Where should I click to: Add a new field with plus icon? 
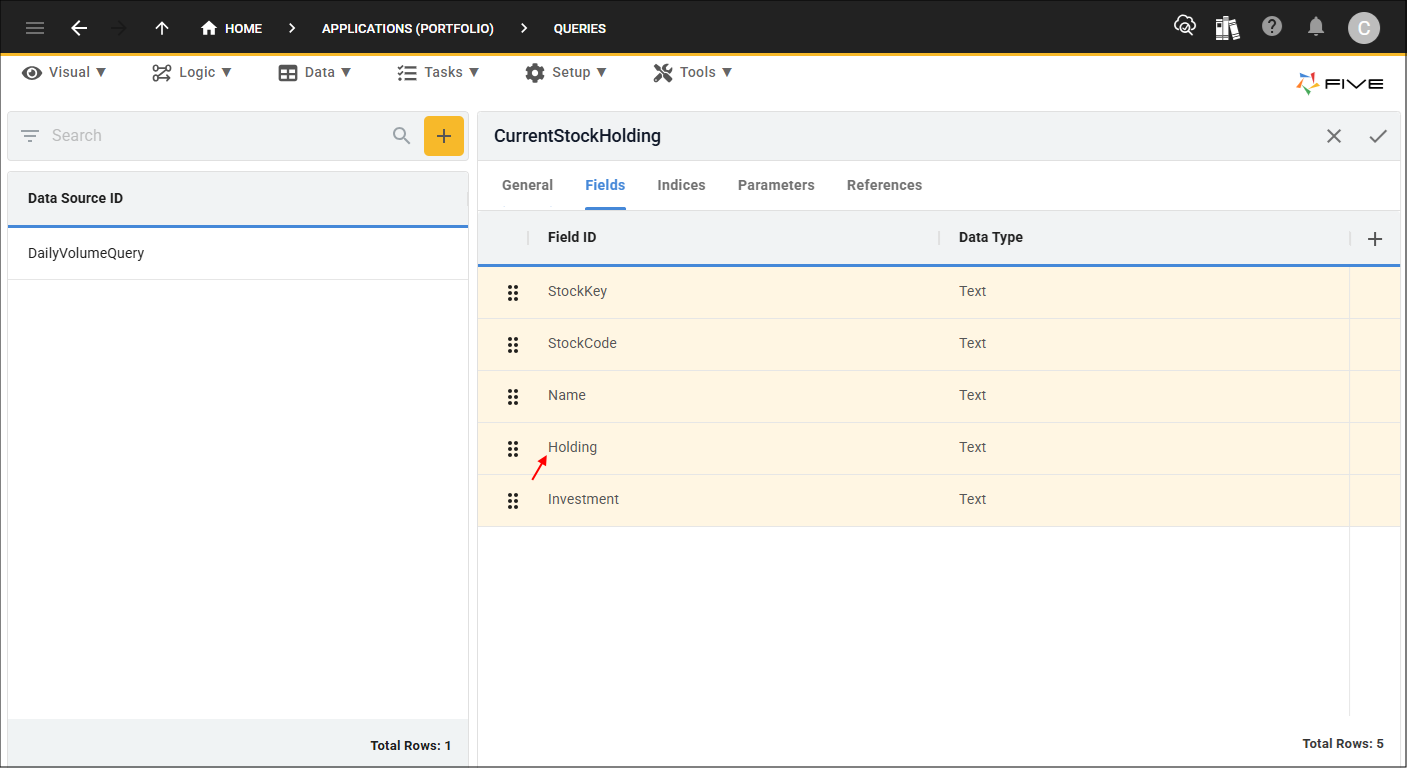pyautogui.click(x=1375, y=238)
